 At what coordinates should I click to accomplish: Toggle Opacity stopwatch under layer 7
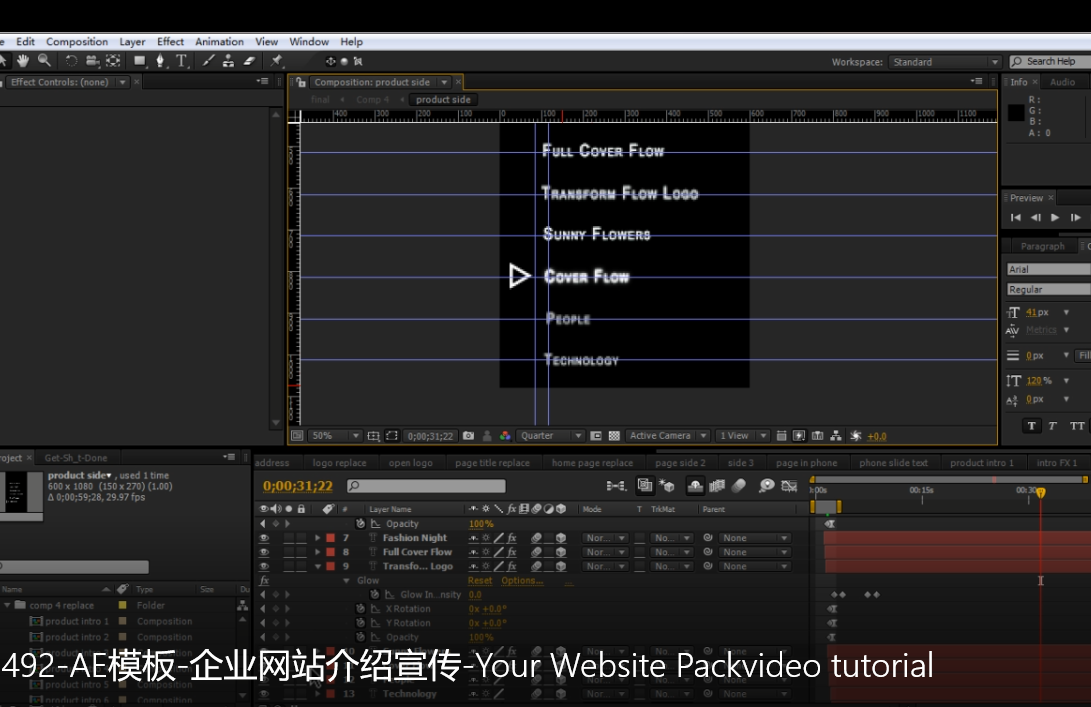[360, 523]
